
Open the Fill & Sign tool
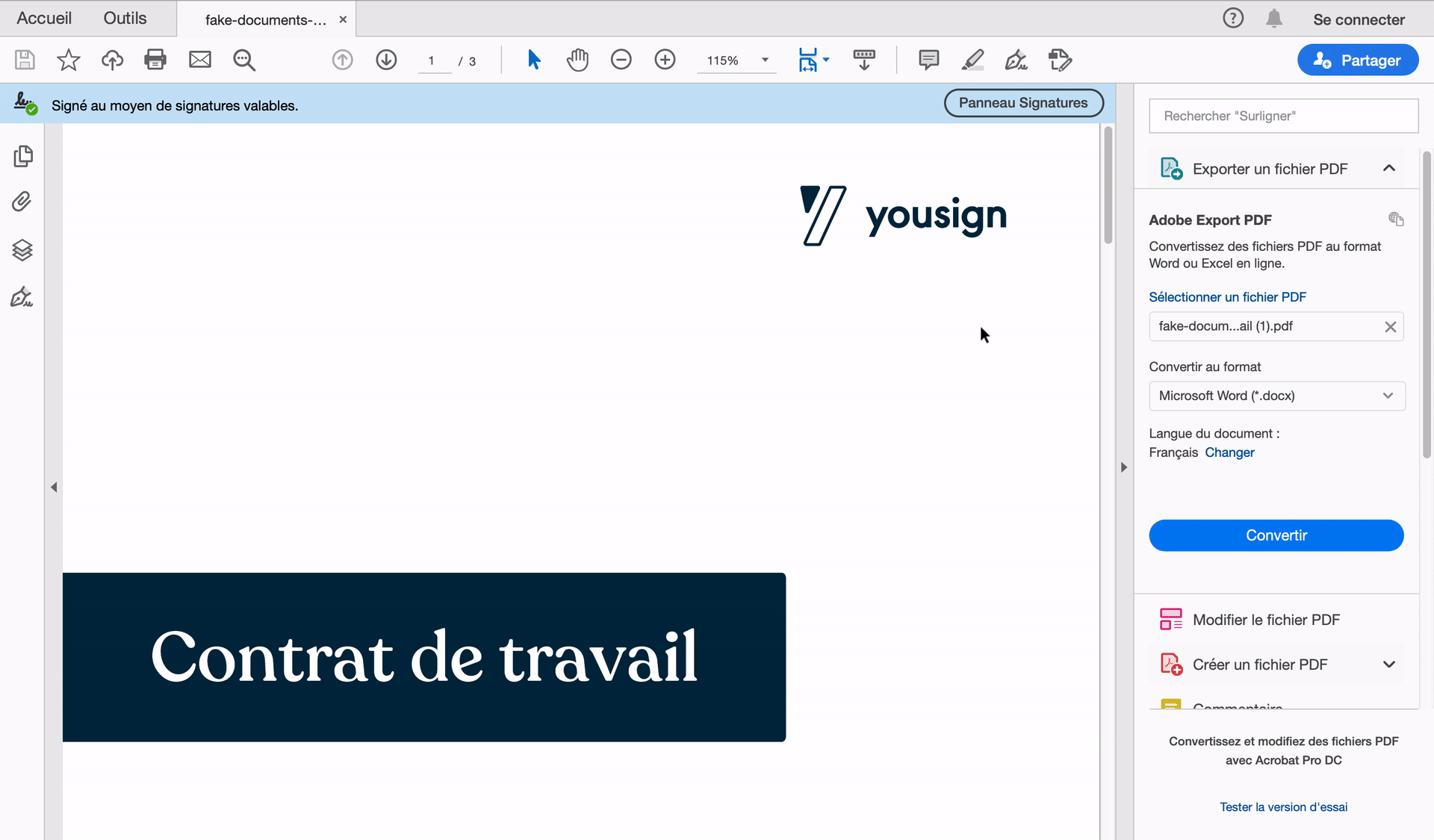point(1016,60)
